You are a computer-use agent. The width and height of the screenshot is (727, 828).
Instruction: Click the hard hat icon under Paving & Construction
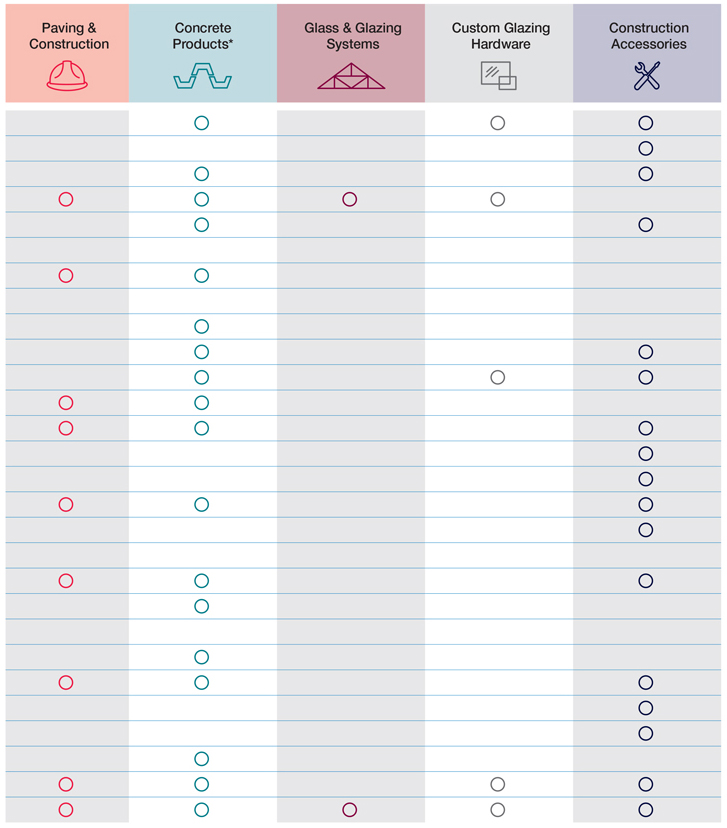pos(67,76)
